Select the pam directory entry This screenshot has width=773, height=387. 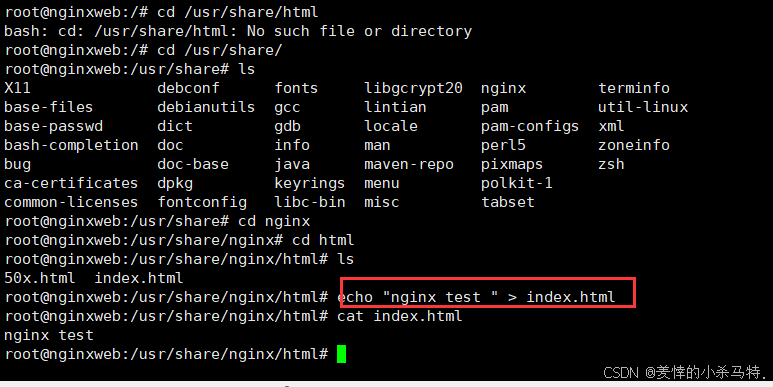coord(494,107)
